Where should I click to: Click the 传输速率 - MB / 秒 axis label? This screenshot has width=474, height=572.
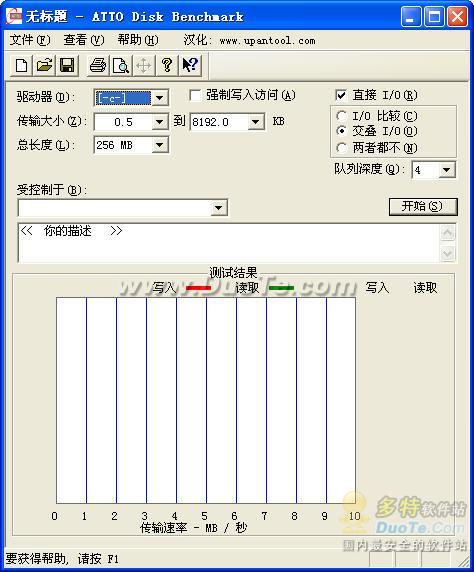193,527
